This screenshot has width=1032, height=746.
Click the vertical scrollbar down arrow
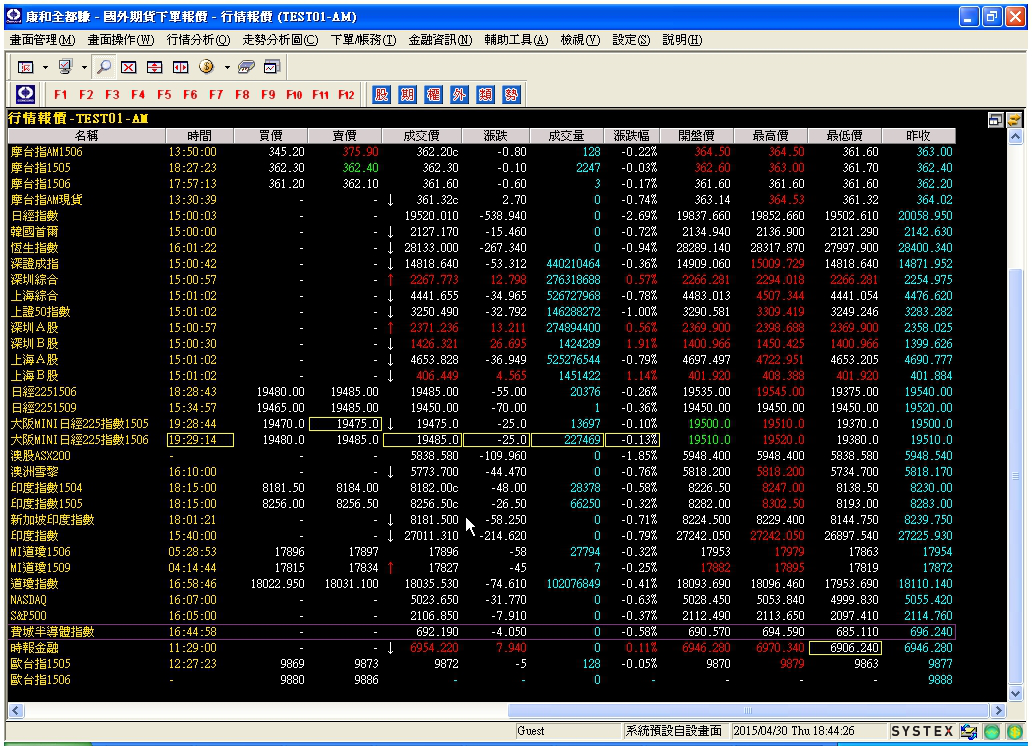pos(1016,693)
